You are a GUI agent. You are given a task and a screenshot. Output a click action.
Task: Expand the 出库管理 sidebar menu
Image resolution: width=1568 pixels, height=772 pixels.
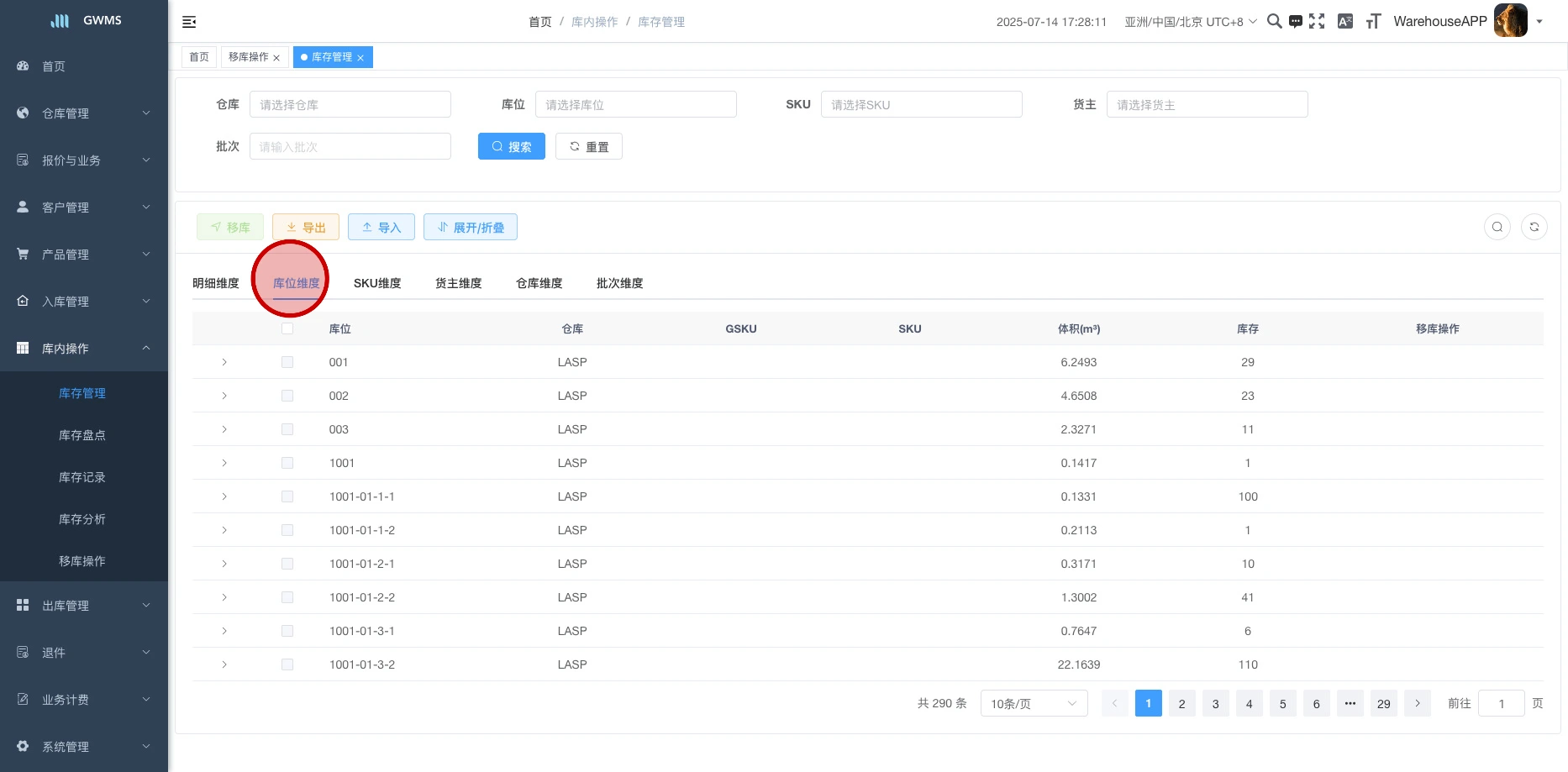point(84,606)
